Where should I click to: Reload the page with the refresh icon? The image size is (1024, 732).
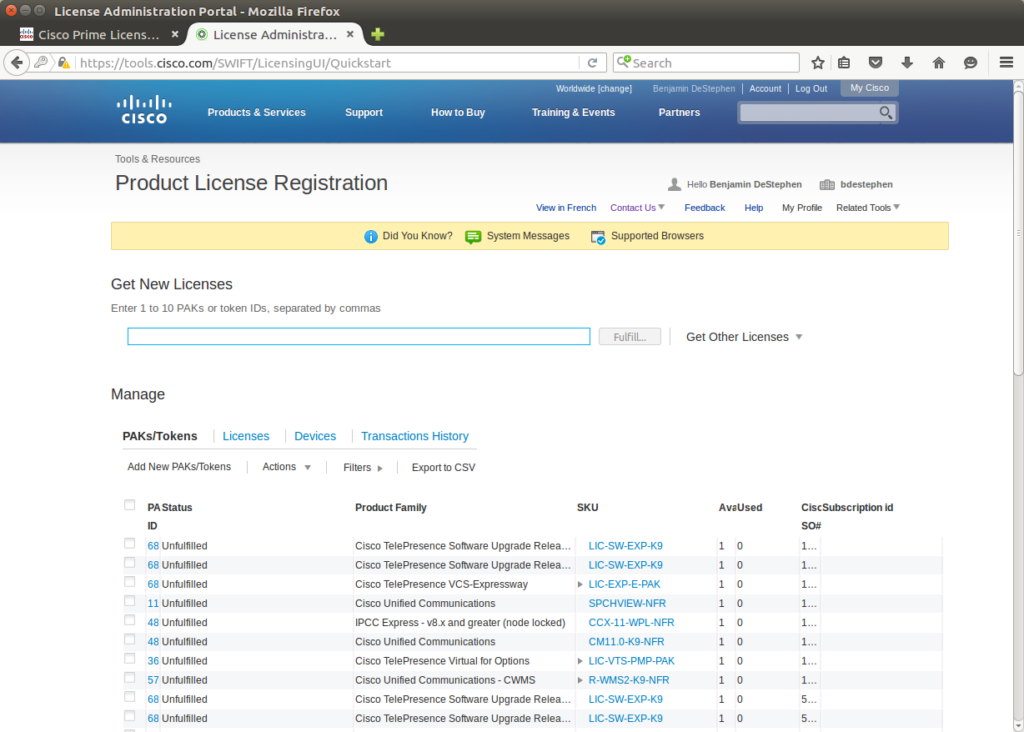[x=592, y=63]
